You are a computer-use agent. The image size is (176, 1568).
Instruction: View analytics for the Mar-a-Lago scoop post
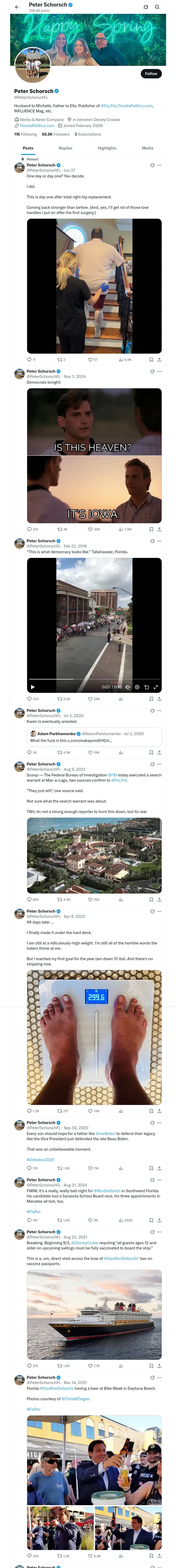coord(121,899)
